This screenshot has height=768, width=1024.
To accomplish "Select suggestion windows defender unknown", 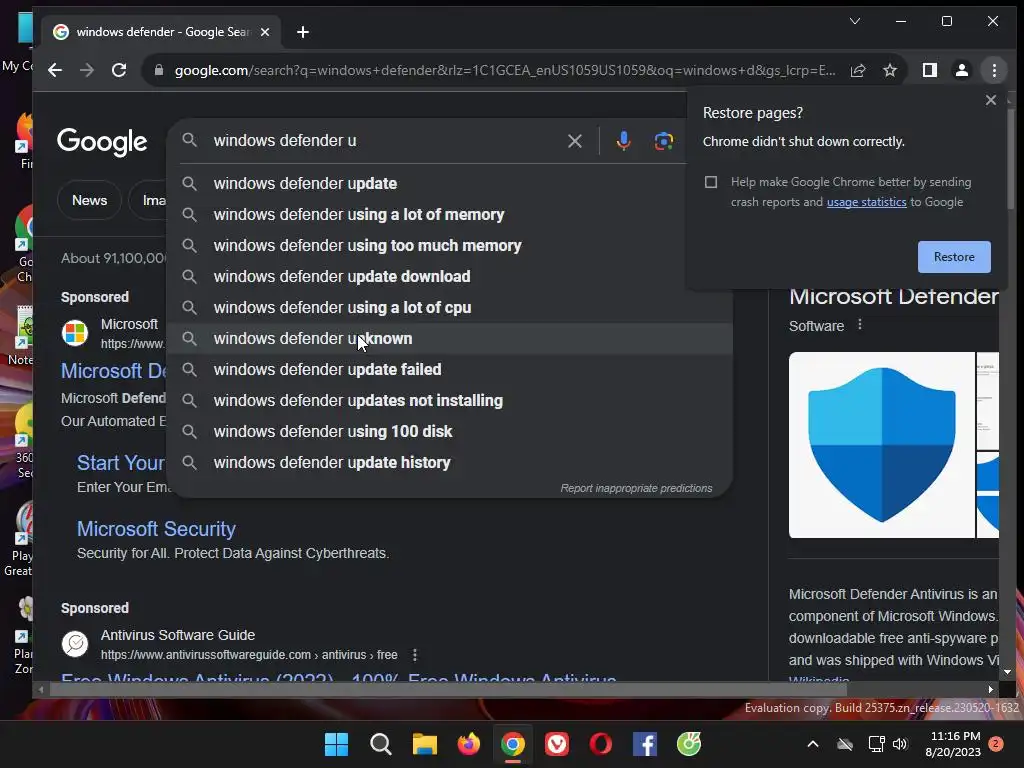I will pos(449,339).
